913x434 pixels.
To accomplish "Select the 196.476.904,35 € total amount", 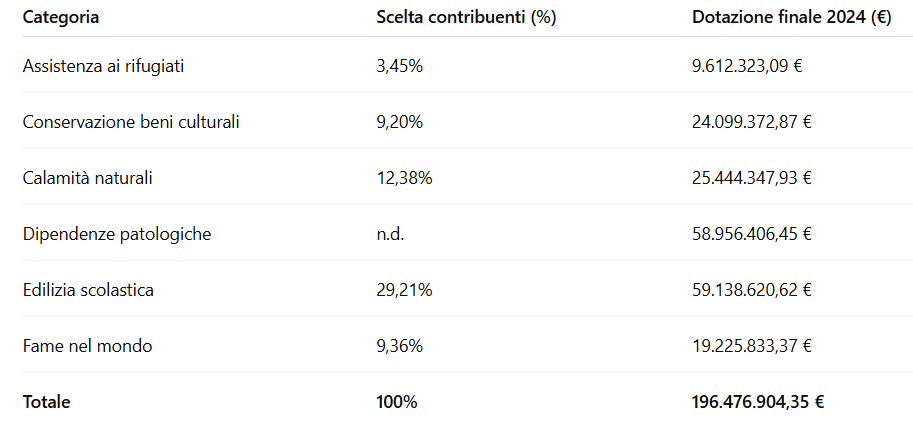I will click(x=758, y=402).
